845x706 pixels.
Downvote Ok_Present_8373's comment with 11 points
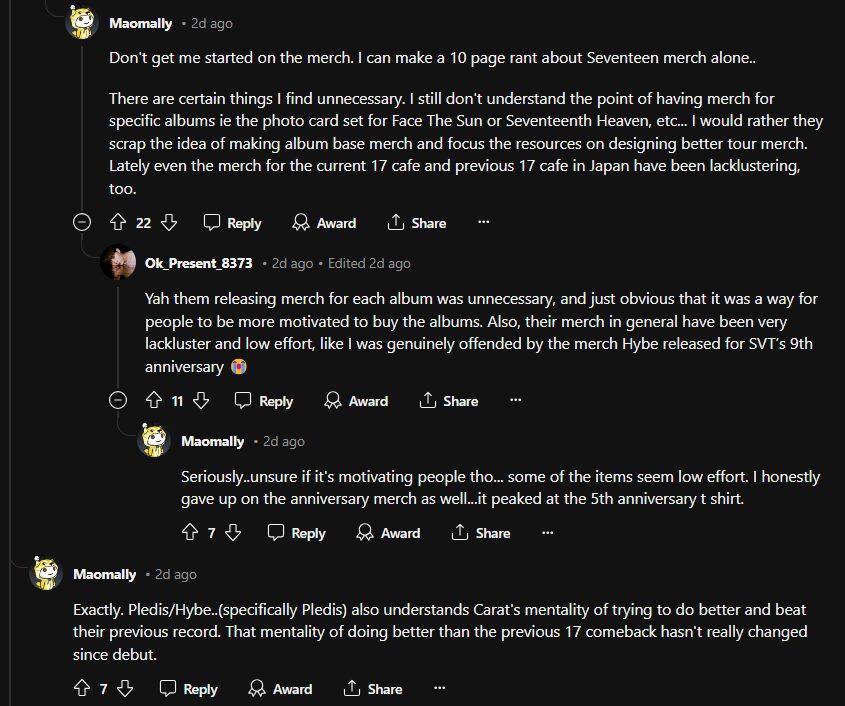pos(201,401)
